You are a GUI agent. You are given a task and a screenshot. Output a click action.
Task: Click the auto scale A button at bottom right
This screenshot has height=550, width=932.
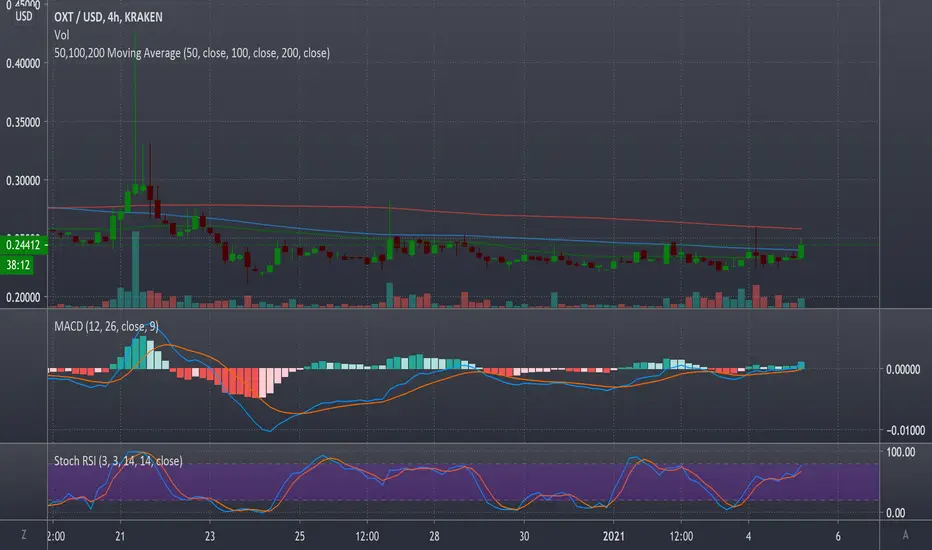point(905,535)
